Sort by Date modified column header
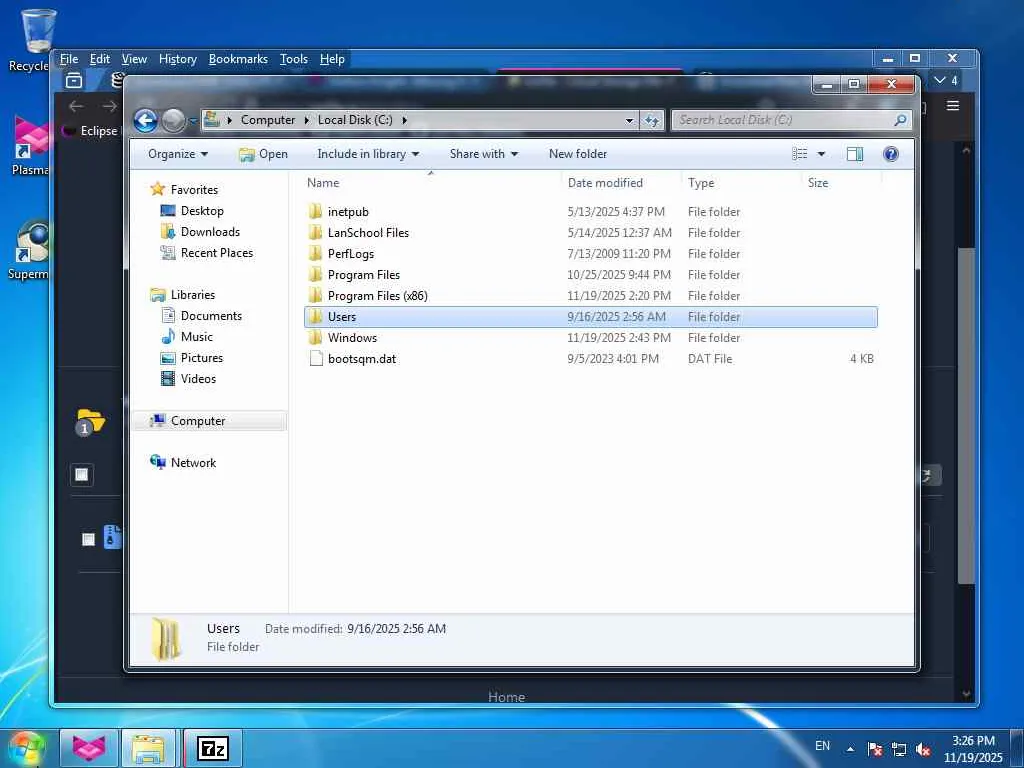This screenshot has height=768, width=1024. (620, 183)
